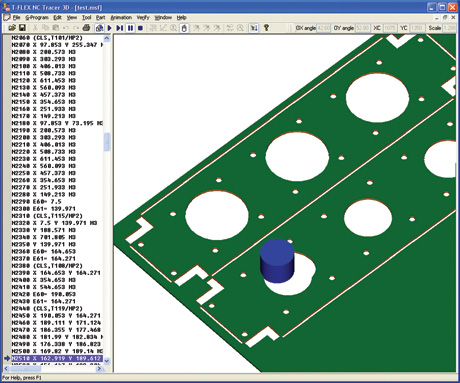Viewport: 460px width, 383px height.
Task: Select line N2060 (CLS,T101/MP2)
Action: 47,38
